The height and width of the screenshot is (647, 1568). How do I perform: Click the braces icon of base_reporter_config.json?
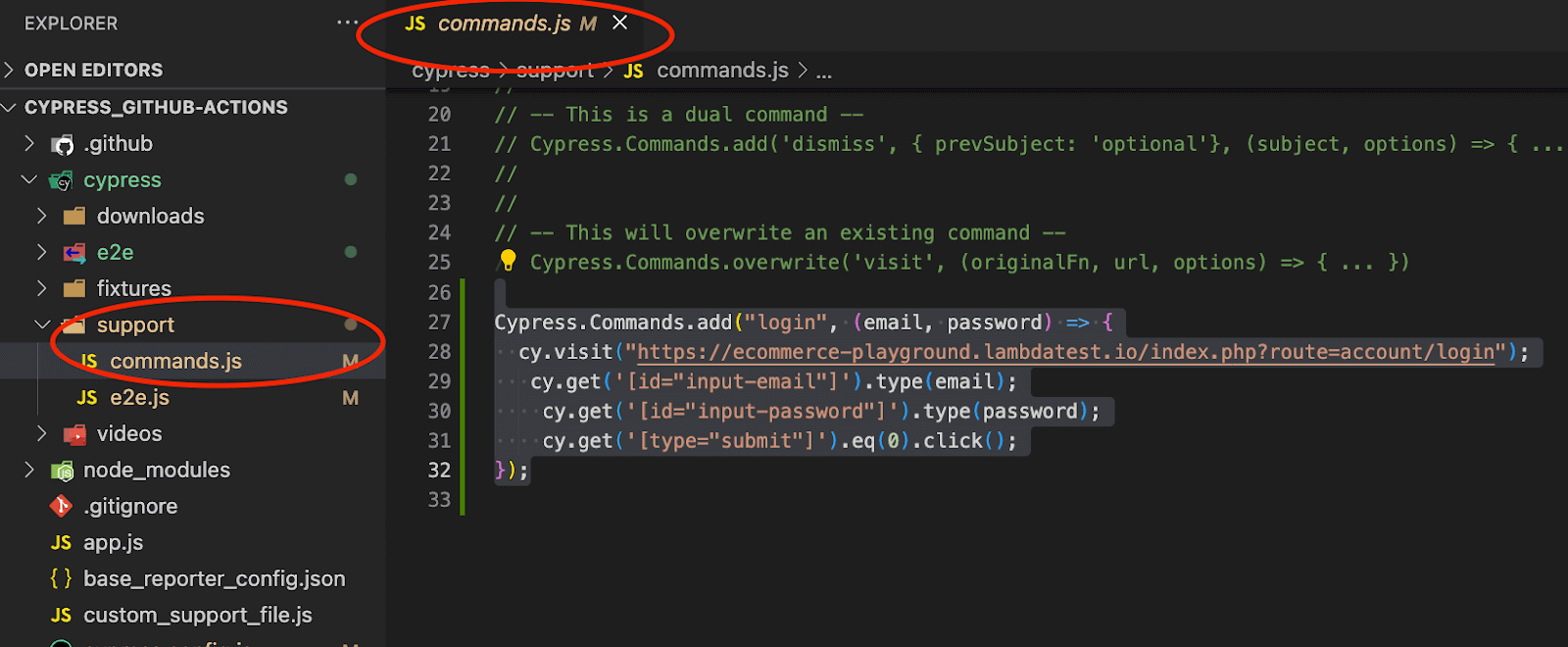tap(61, 578)
